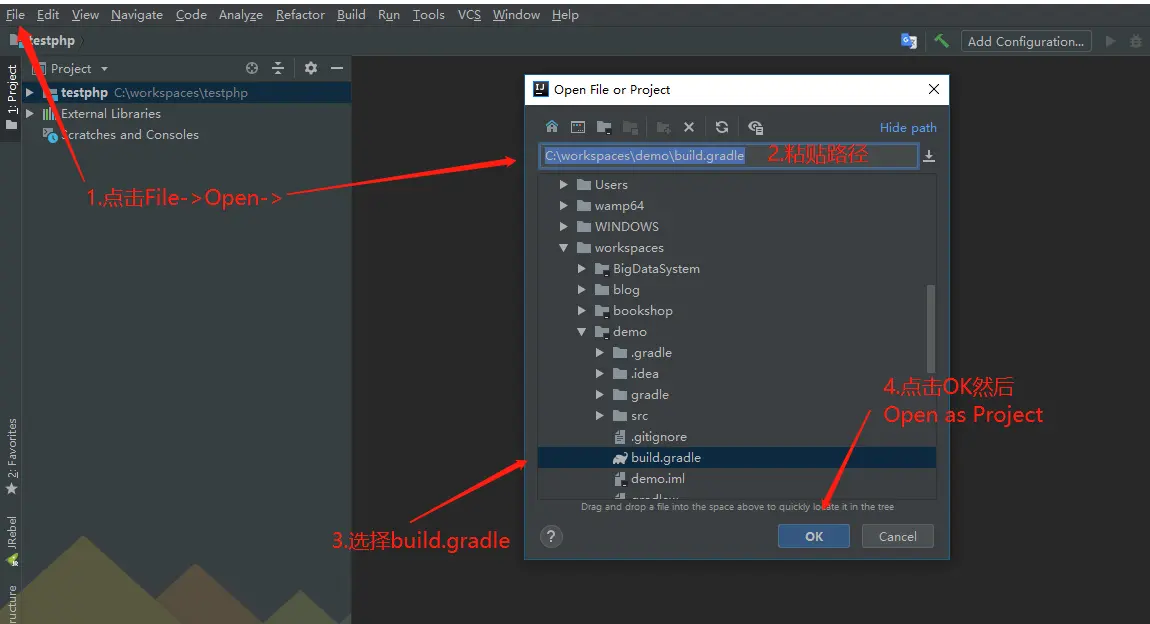
Task: Click the Module directory icon in dialog
Action: point(630,127)
